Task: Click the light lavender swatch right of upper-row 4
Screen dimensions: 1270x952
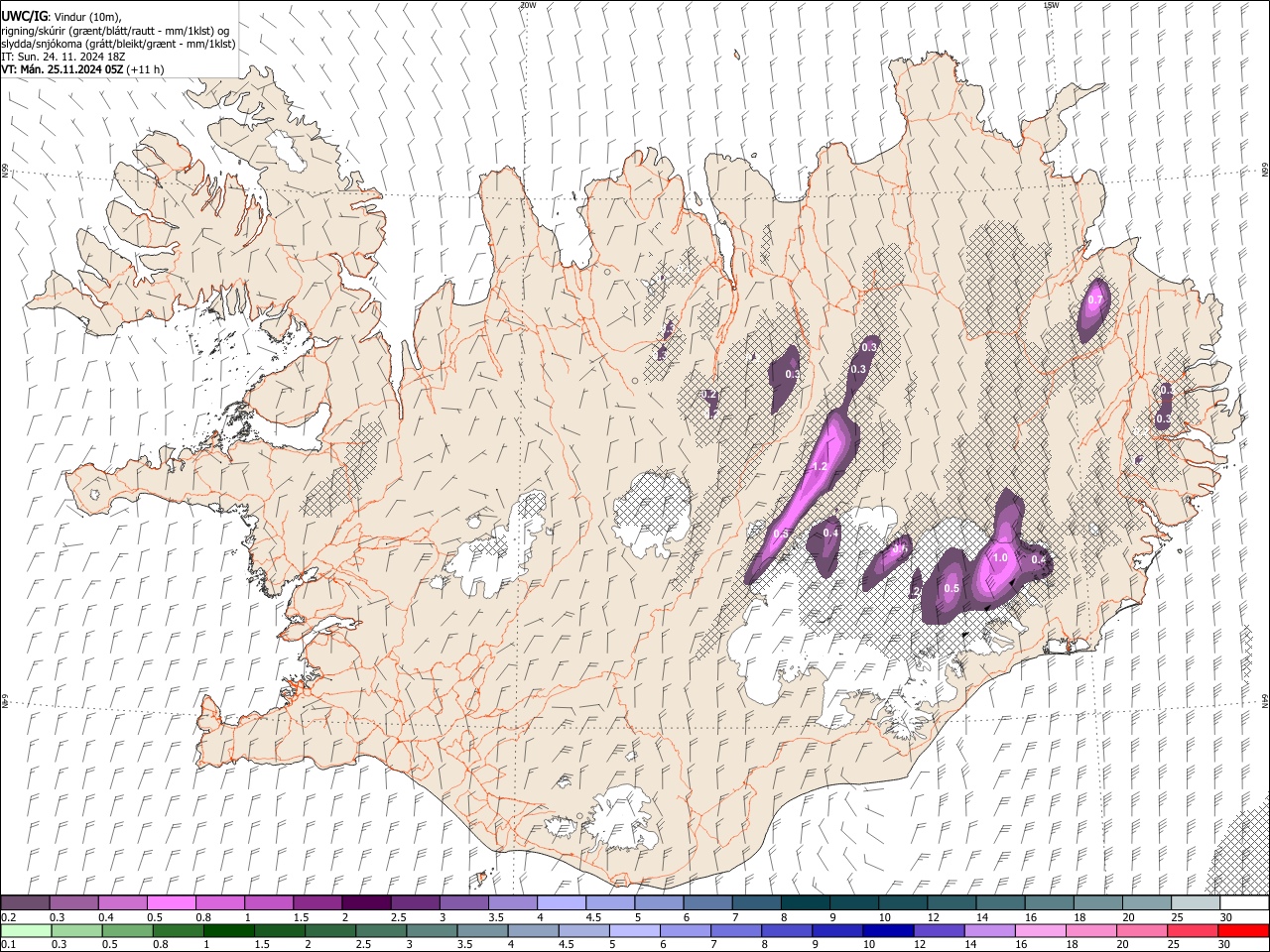Action: pos(562,902)
